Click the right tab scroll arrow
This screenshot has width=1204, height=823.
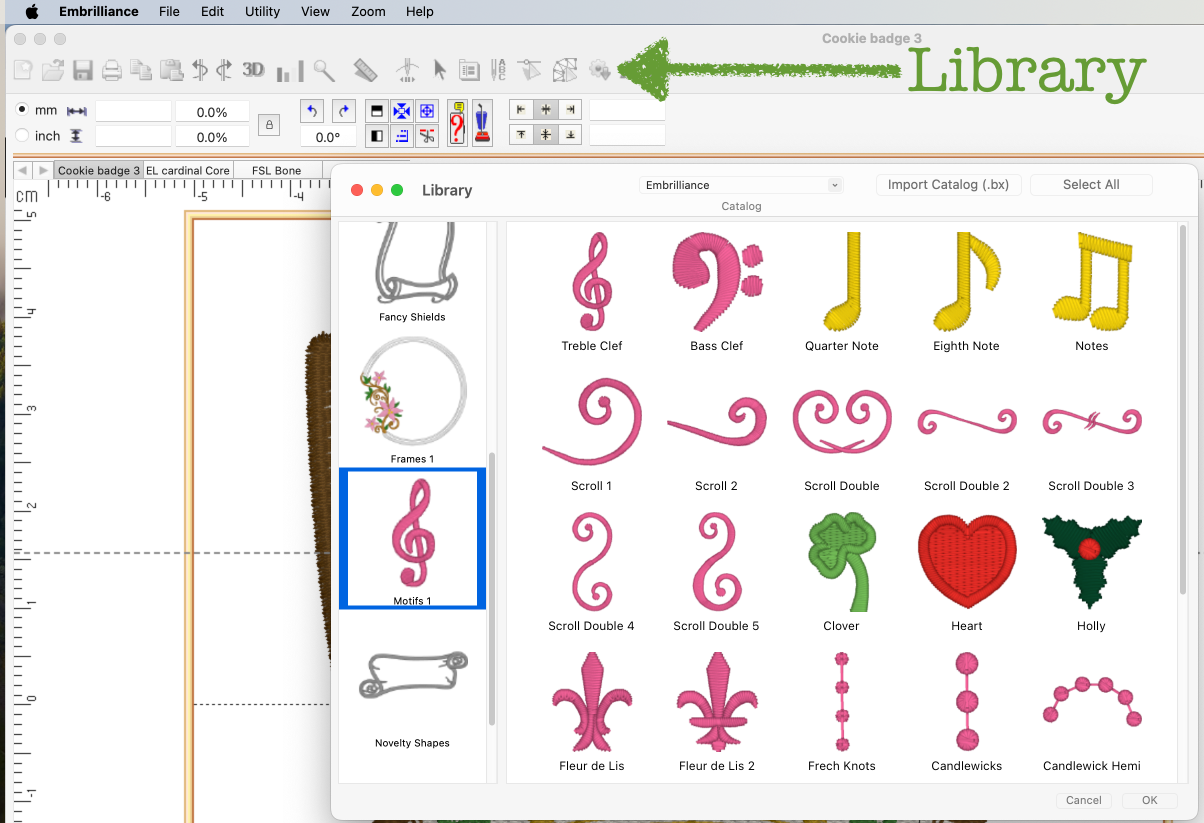[42, 171]
